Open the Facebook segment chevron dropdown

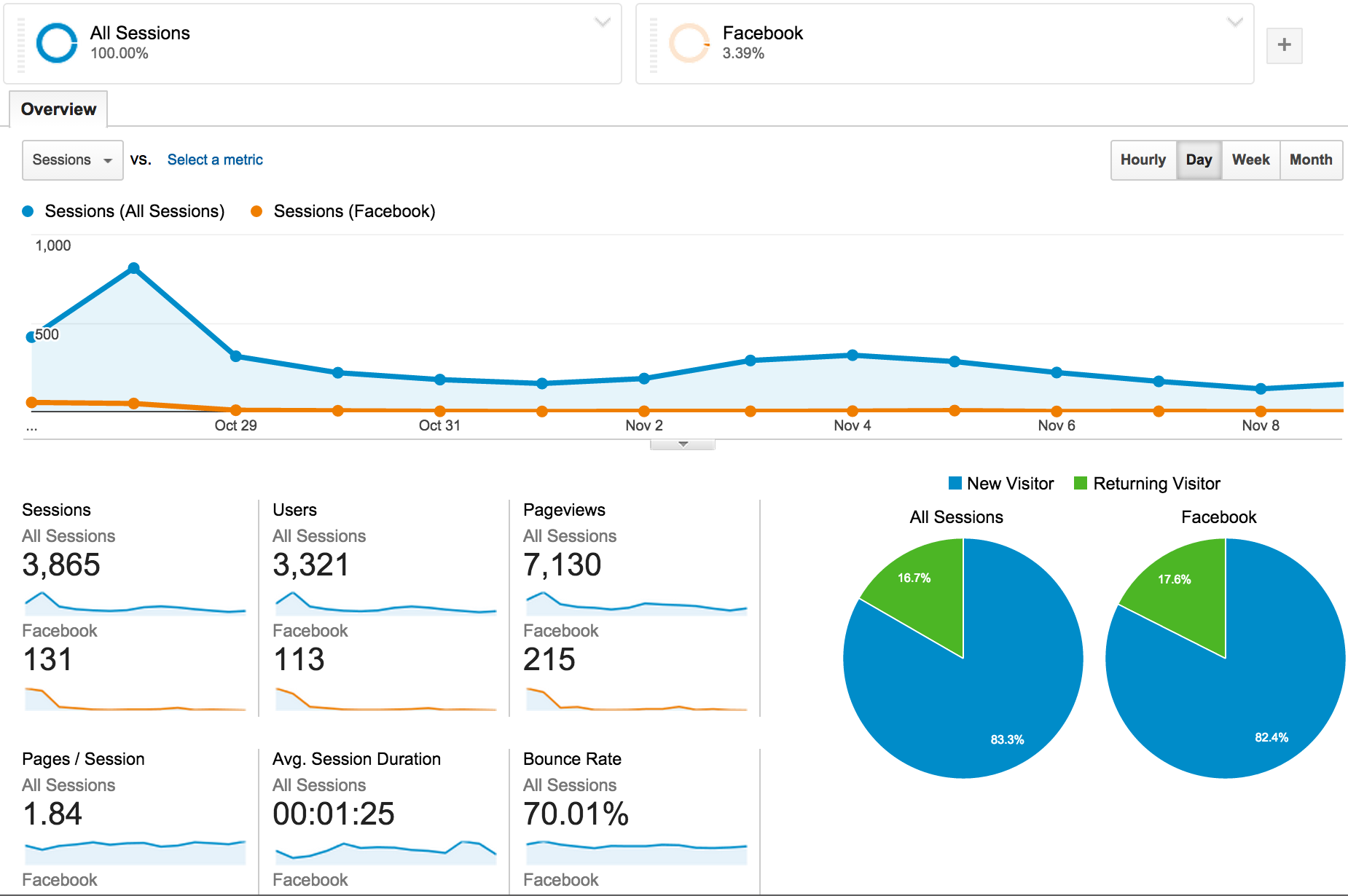(x=1233, y=23)
